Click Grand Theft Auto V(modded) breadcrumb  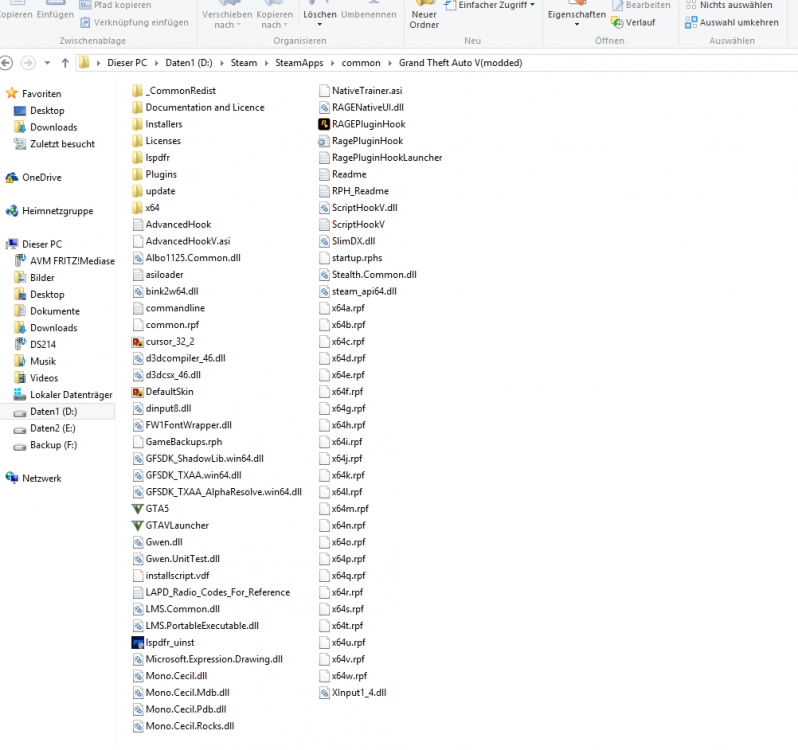461,63
